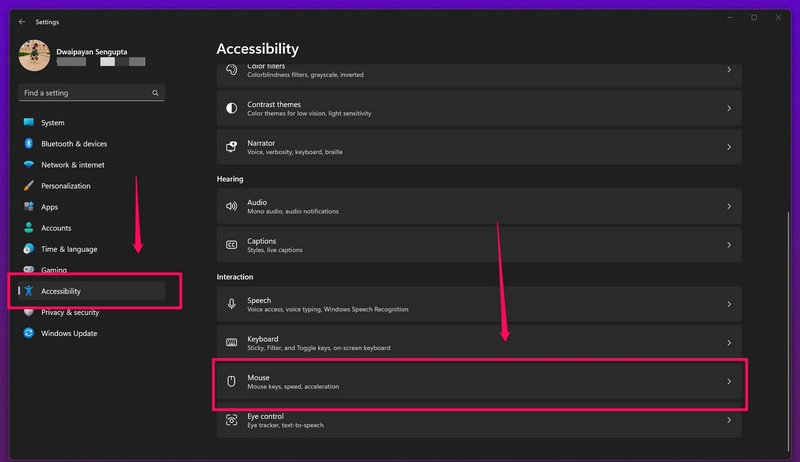Click the Personalization paintbrush icon
The image size is (800, 462).
tap(29, 186)
